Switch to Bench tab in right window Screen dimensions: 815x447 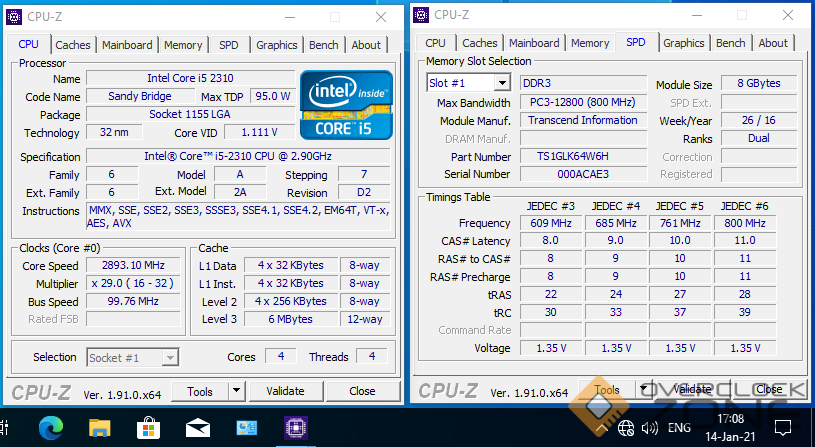[731, 43]
